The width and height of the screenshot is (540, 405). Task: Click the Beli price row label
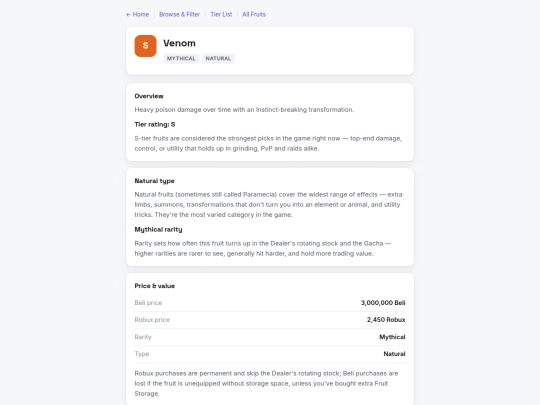click(148, 303)
